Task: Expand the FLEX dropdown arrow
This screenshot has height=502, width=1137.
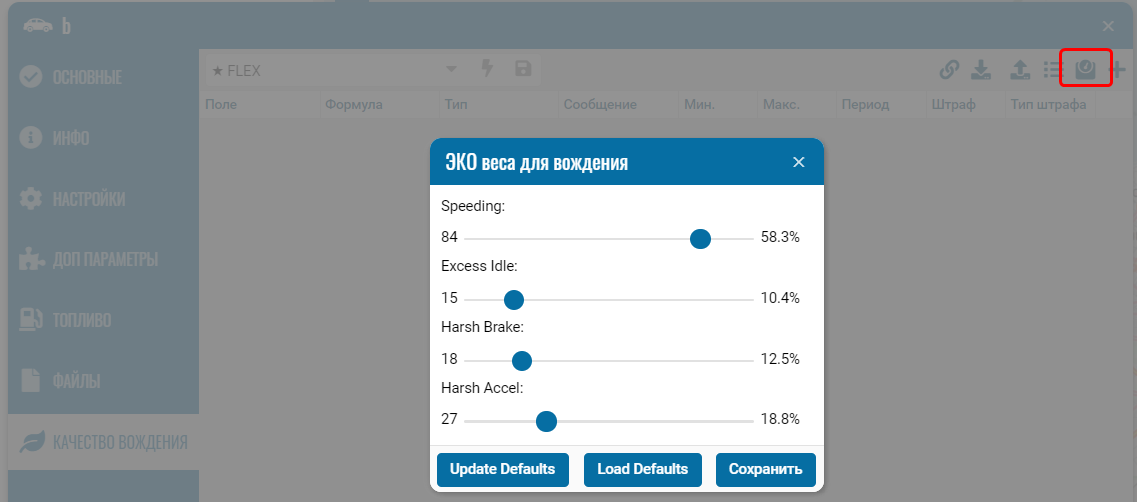Action: [x=451, y=70]
